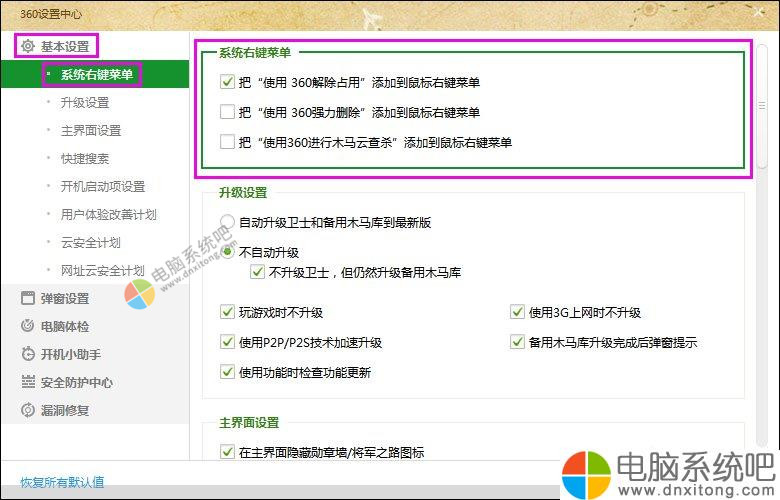Click the 恢复所有默认值 link
The width and height of the screenshot is (780, 500).
click(x=62, y=482)
